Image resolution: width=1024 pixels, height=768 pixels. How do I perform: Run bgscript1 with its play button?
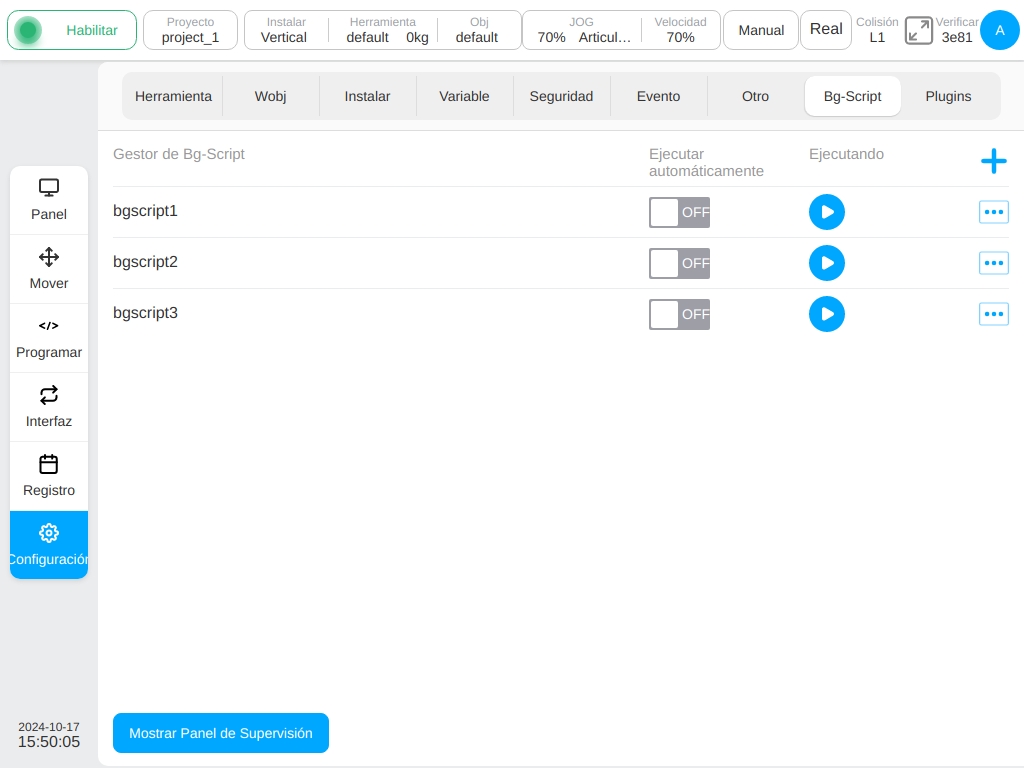pyautogui.click(x=827, y=212)
